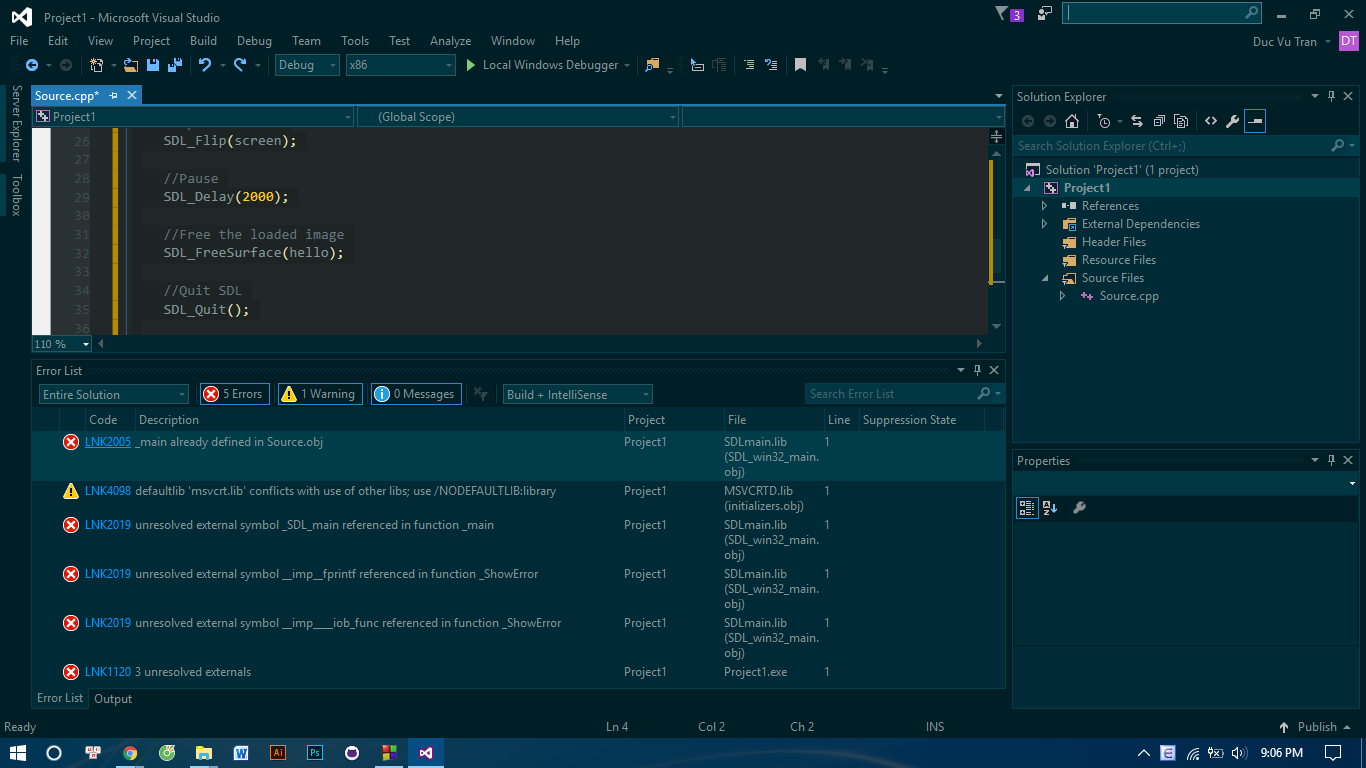Click the Save All toolbar icon
The width and height of the screenshot is (1366, 768).
coord(175,65)
